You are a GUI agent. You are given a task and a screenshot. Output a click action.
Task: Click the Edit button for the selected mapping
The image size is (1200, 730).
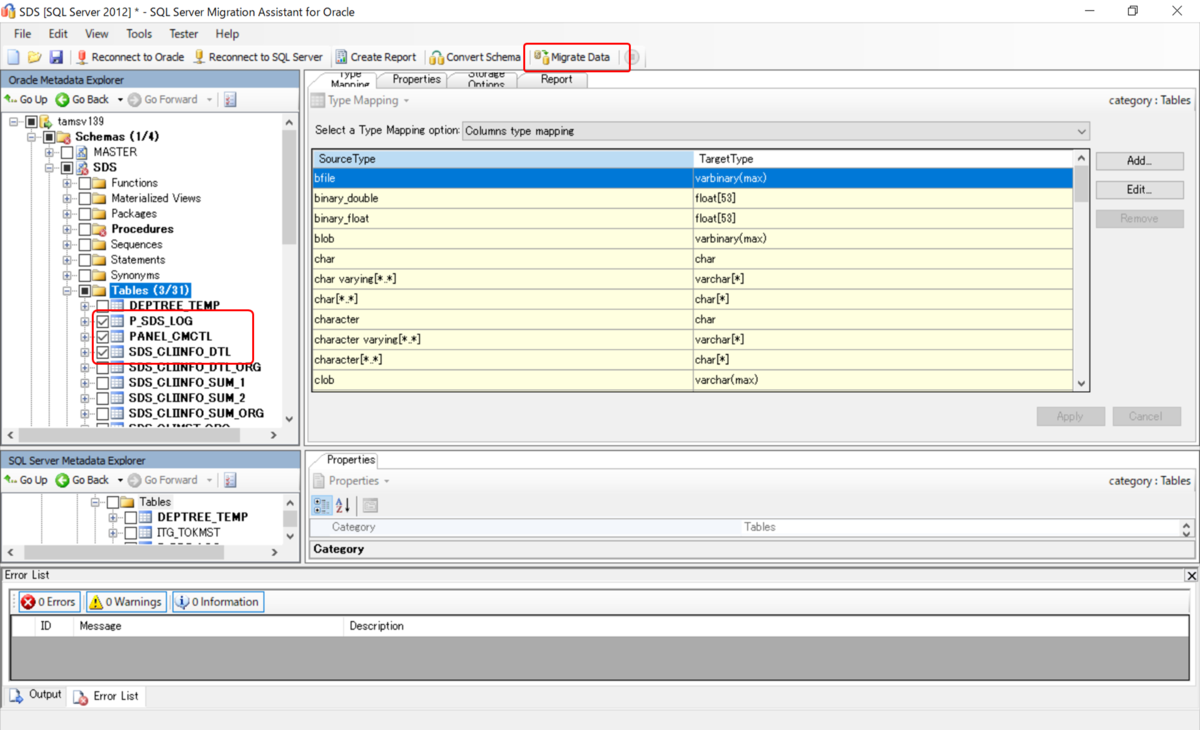point(1139,189)
